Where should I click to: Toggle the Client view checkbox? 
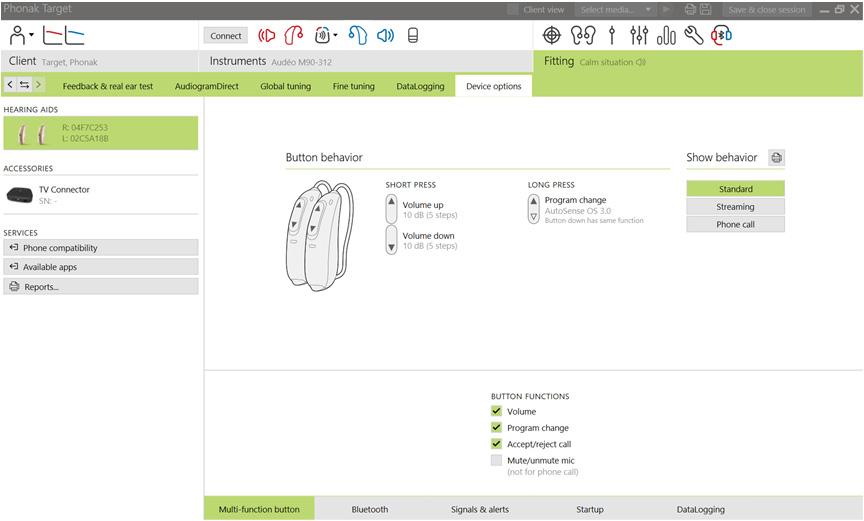click(513, 9)
